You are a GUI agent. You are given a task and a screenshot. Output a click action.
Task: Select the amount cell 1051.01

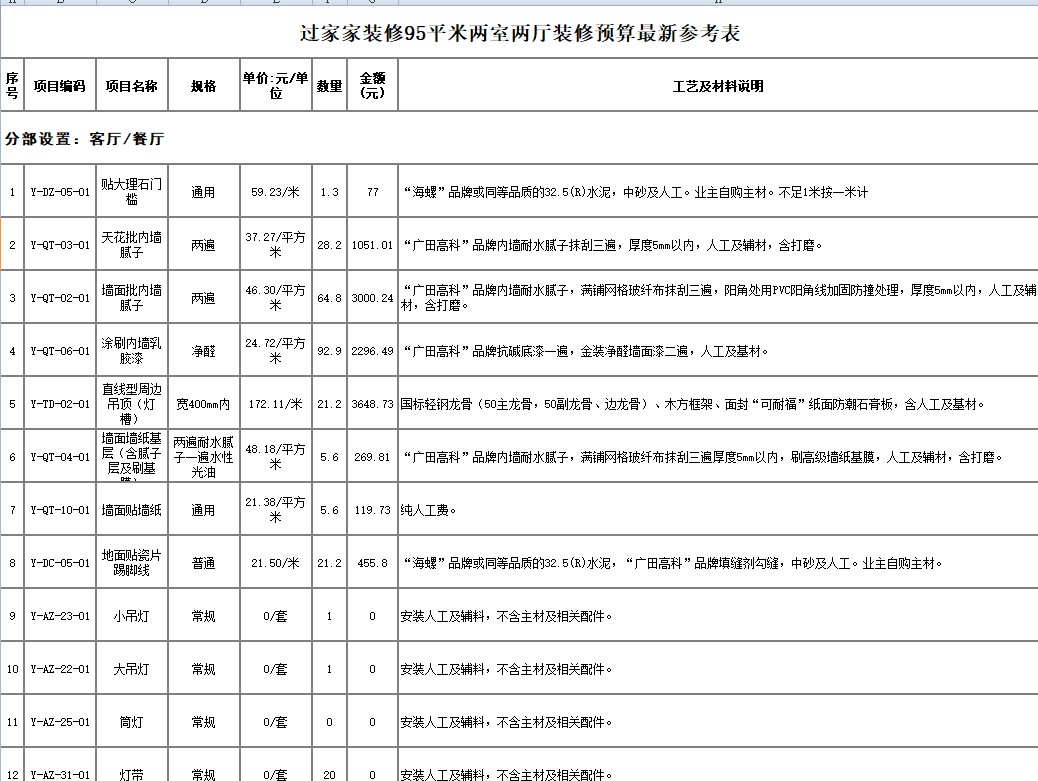(372, 245)
